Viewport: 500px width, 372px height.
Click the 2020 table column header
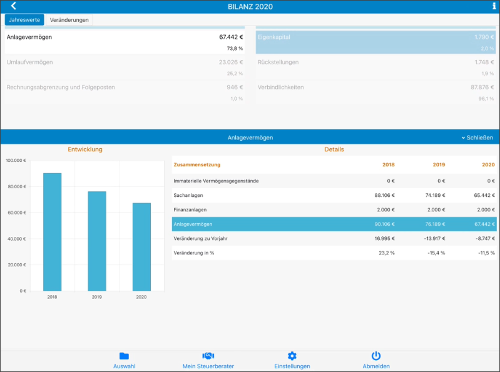click(x=488, y=165)
